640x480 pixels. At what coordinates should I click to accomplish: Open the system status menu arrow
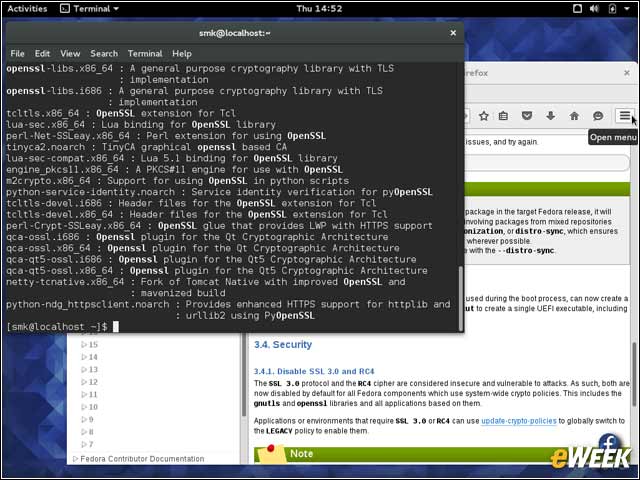tap(627, 9)
